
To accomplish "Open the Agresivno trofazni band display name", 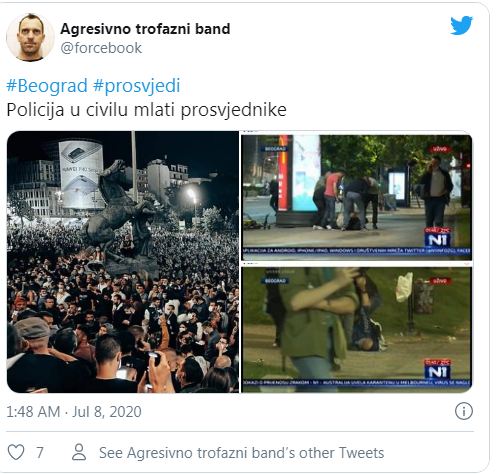I will tap(145, 29).
